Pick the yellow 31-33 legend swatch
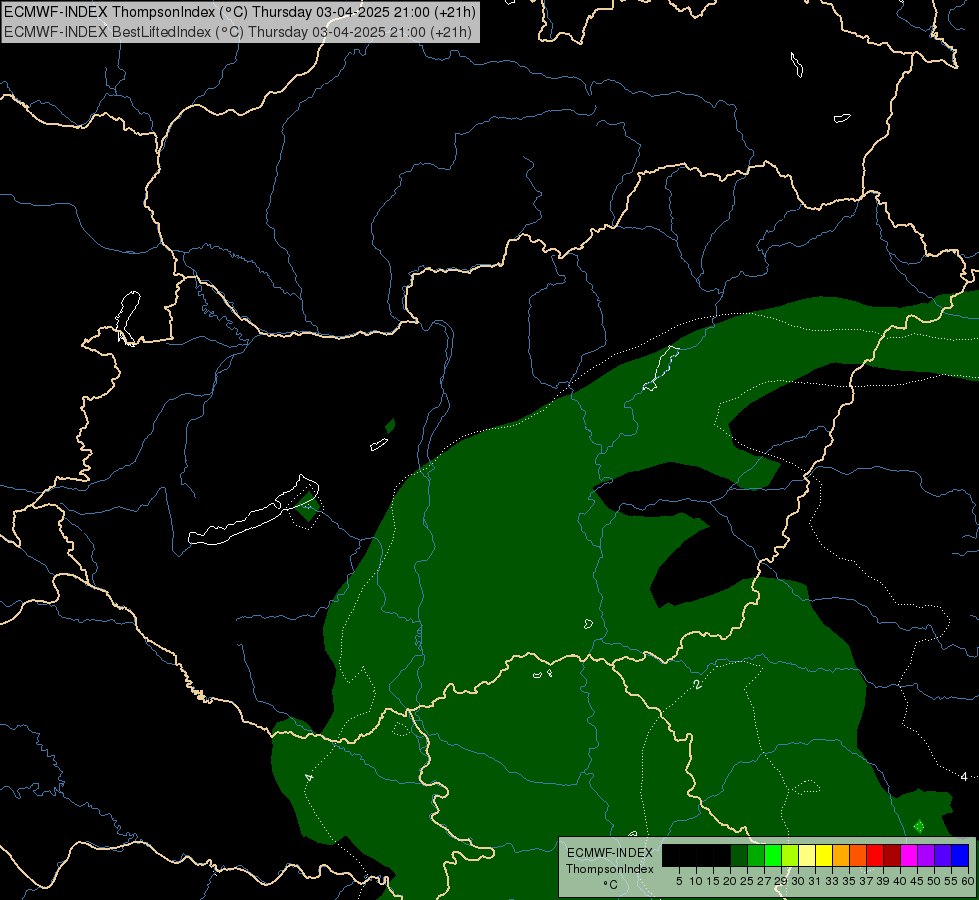This screenshot has height=900, width=979. click(824, 856)
